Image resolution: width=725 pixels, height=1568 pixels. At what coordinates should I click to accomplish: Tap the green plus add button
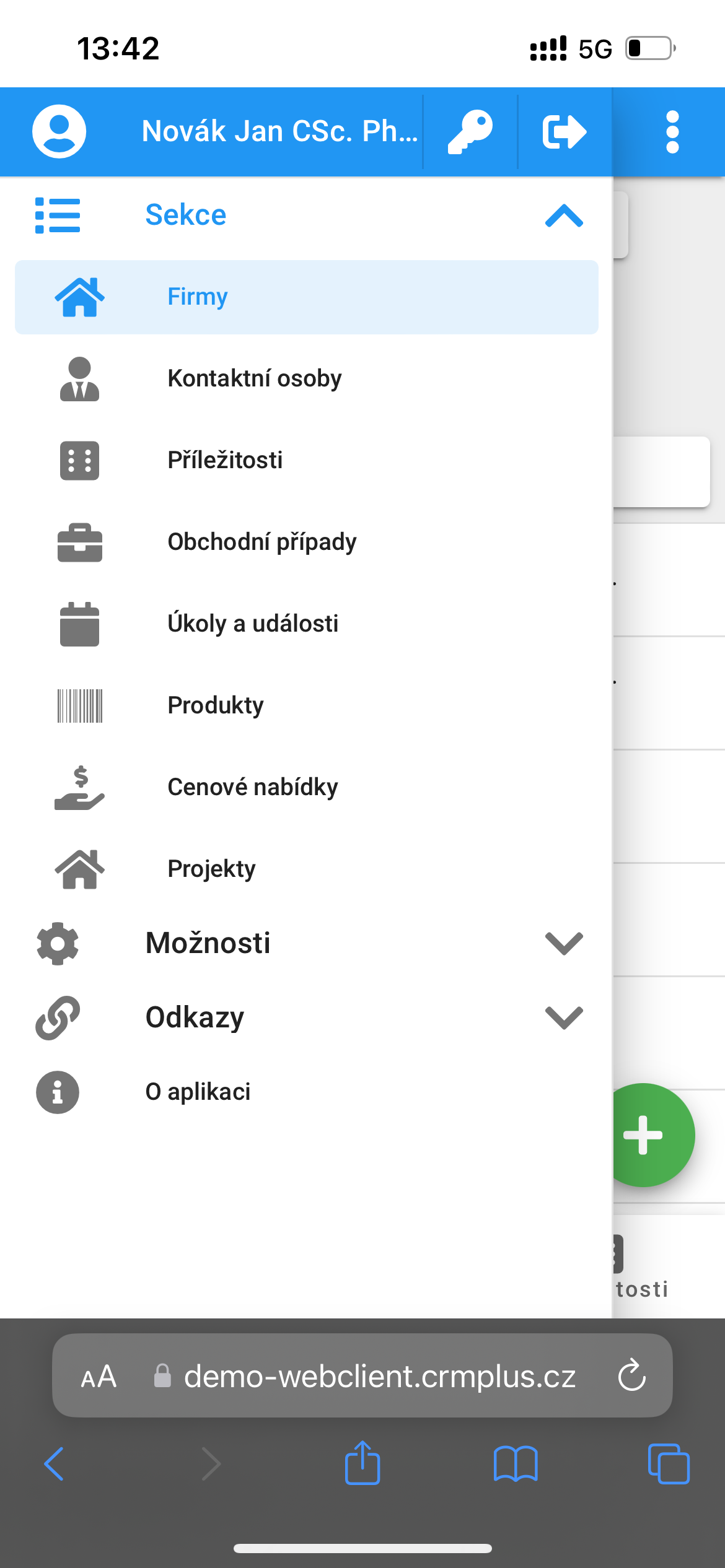click(644, 1135)
